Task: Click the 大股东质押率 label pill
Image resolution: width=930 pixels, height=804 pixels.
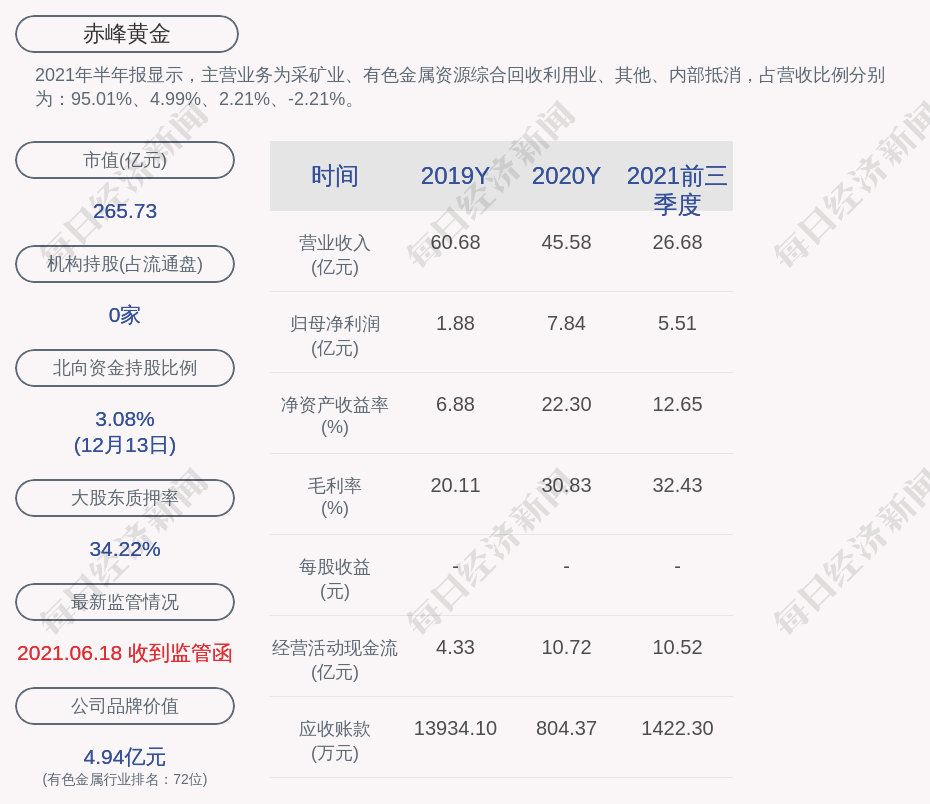Action: click(125, 498)
